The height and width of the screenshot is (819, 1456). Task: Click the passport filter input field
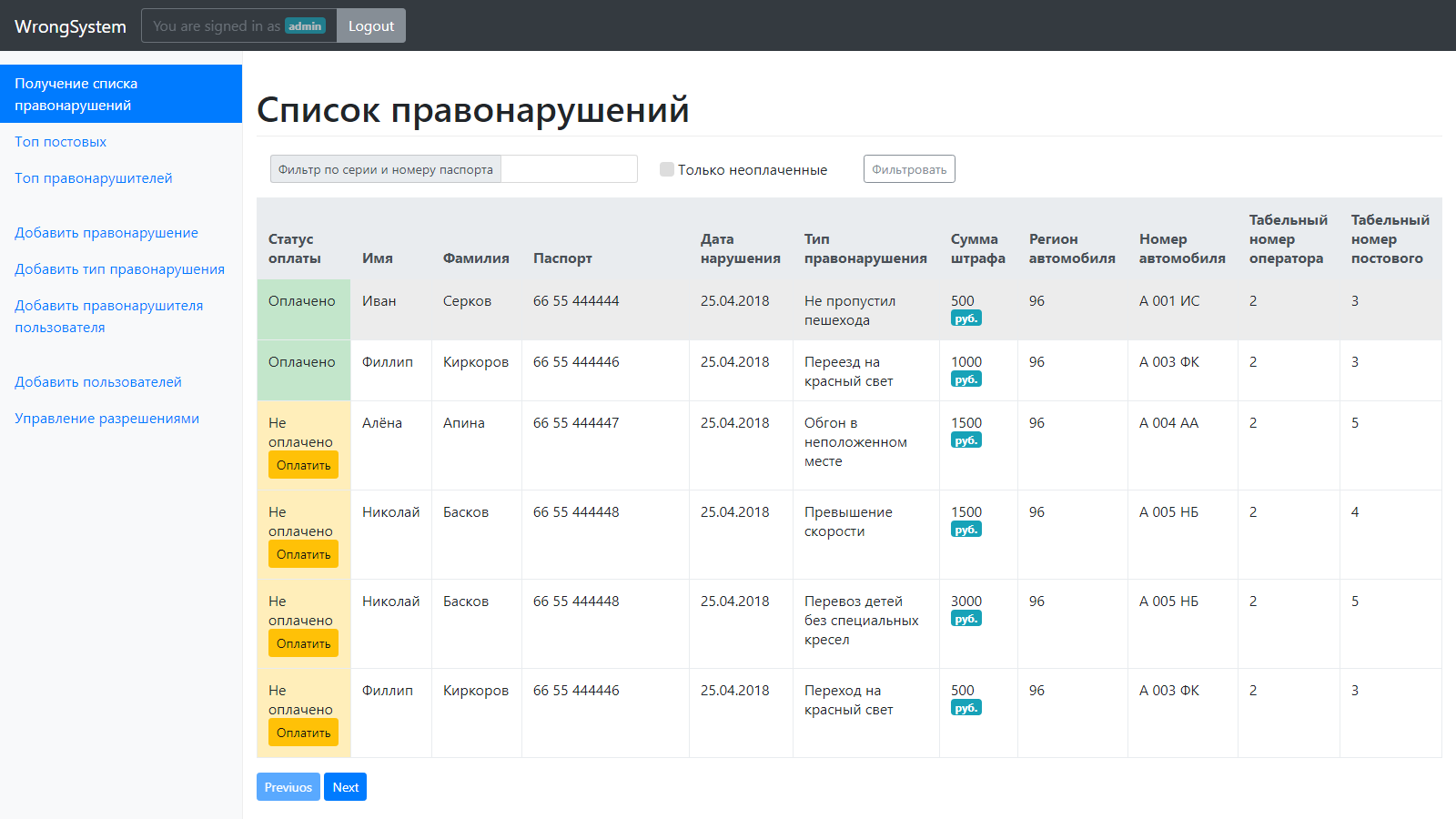point(569,168)
